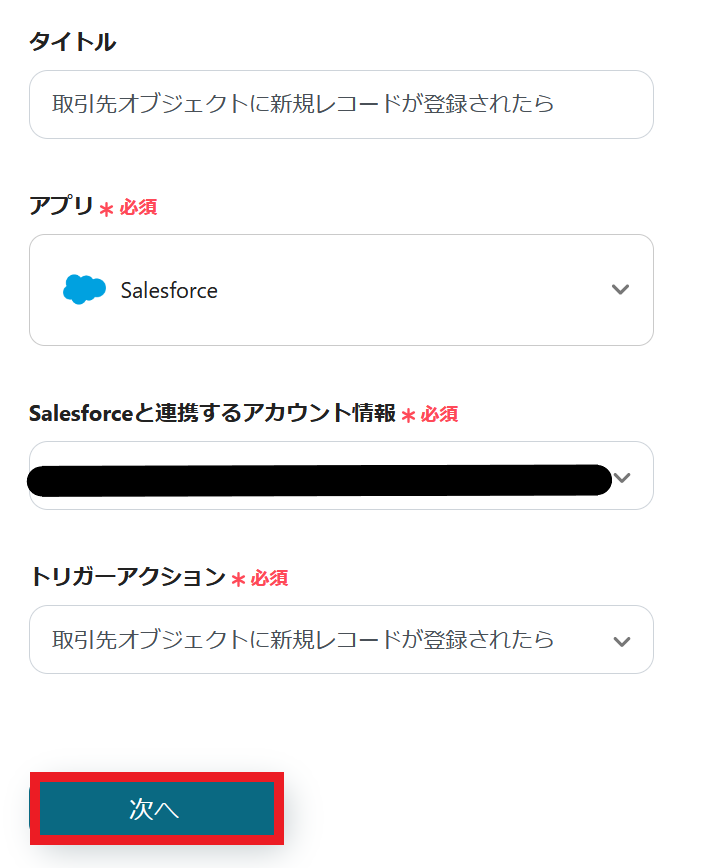Click the red asterisk beside アカウント情報
Image resolution: width=722 pixels, height=868 pixels.
[x=408, y=415]
